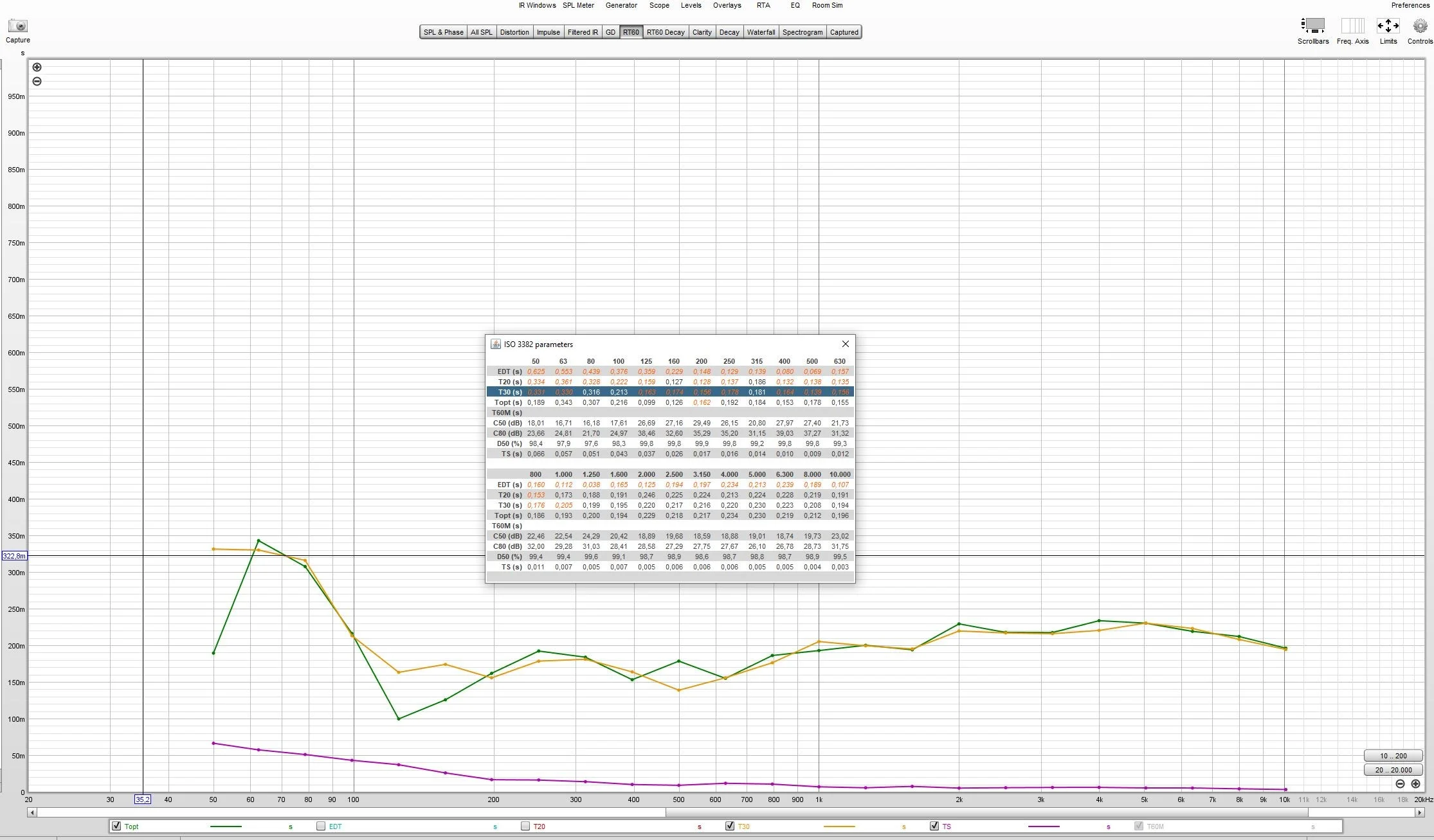Disable the Topt trace checkbox
The width and height of the screenshot is (1434, 840).
pos(116,826)
